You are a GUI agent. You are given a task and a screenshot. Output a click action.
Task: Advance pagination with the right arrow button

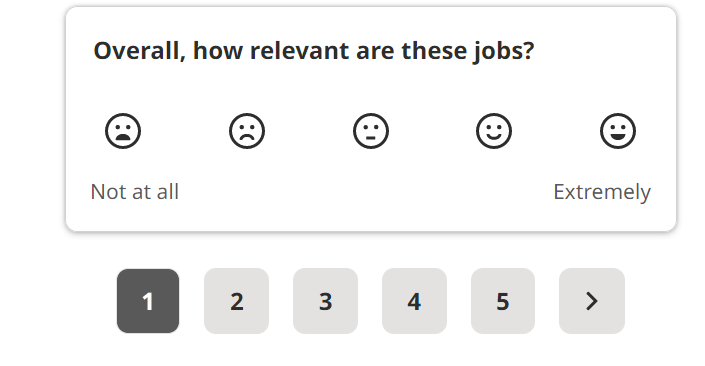[592, 301]
